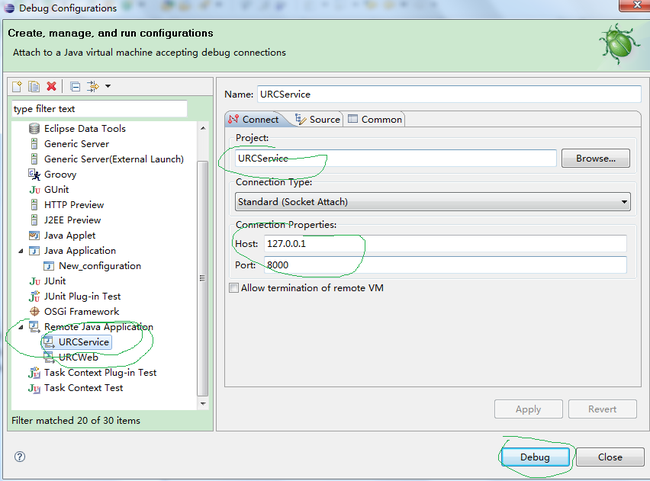650x481 pixels.
Task: Click the Eclipse Data Tools icon
Action: [x=34, y=129]
